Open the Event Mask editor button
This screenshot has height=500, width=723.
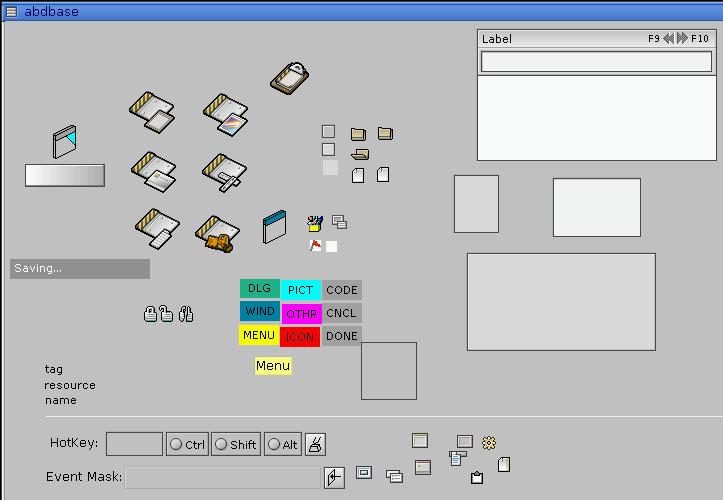pos(335,477)
